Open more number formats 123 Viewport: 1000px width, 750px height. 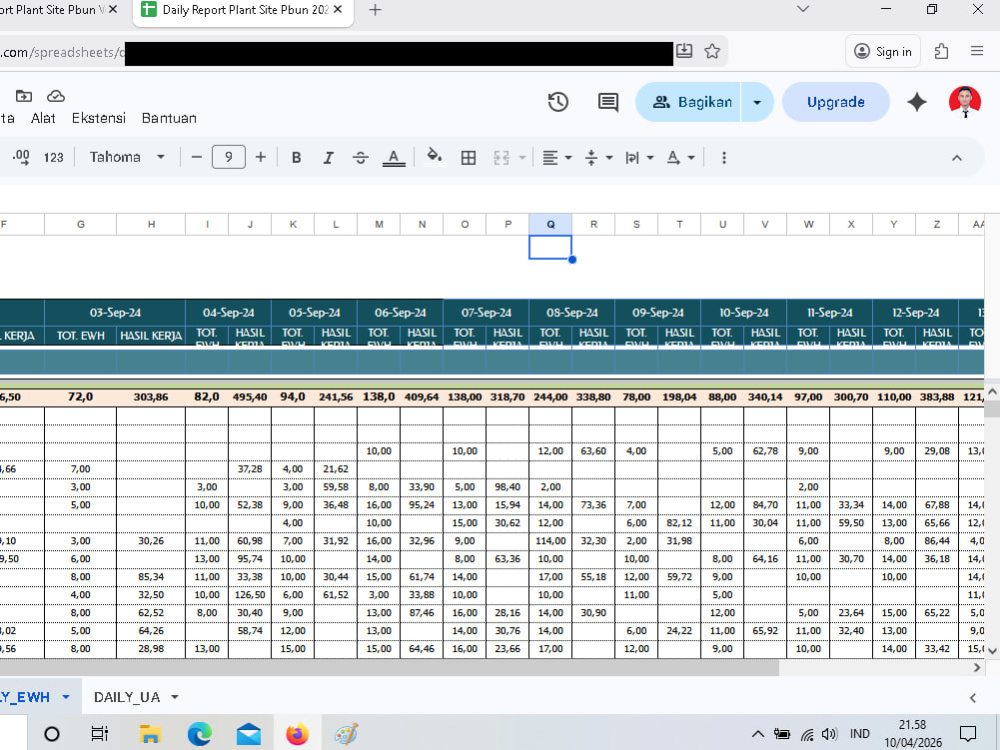click(54, 158)
